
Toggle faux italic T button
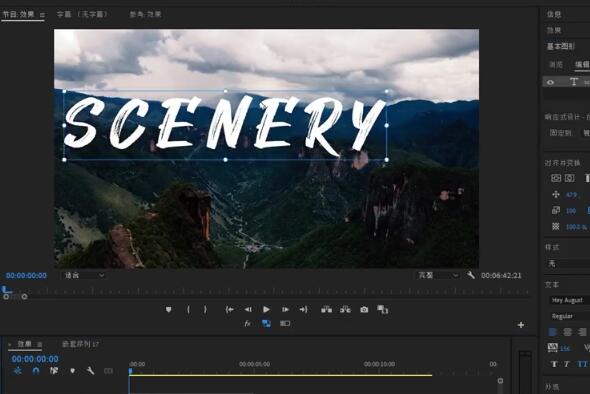point(567,364)
